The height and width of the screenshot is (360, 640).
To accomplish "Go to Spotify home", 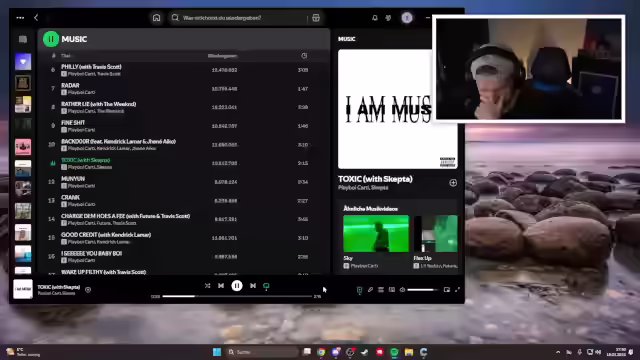I will pos(156,18).
